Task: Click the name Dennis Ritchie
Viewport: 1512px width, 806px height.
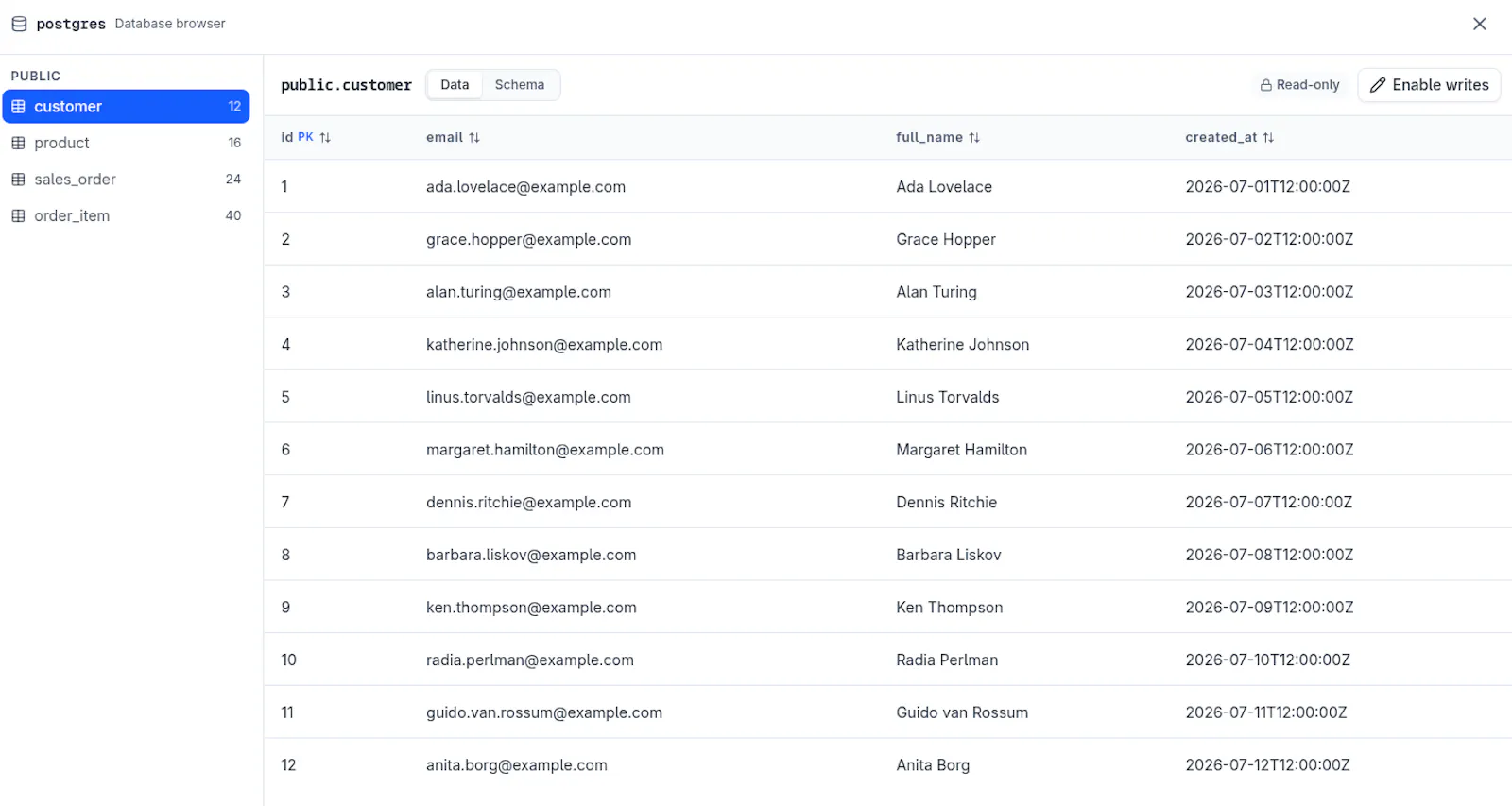Action: (947, 503)
